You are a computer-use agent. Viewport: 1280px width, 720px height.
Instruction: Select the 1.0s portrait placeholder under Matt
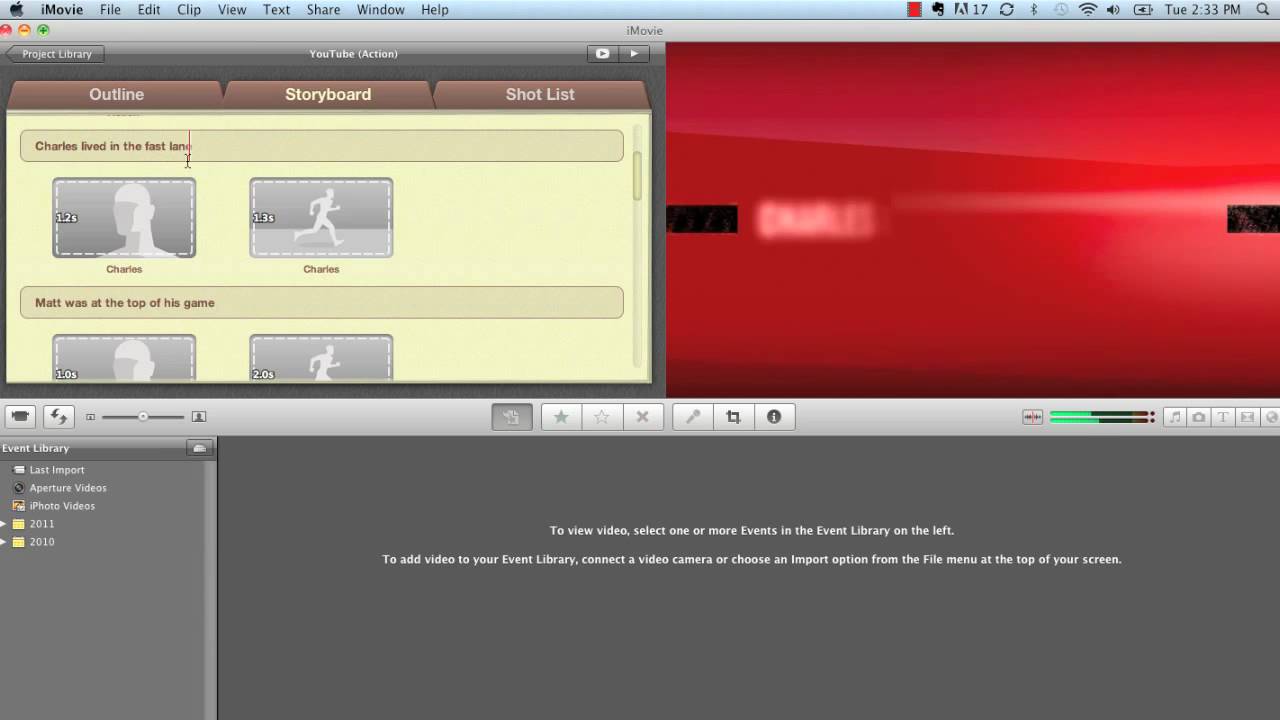coord(124,358)
